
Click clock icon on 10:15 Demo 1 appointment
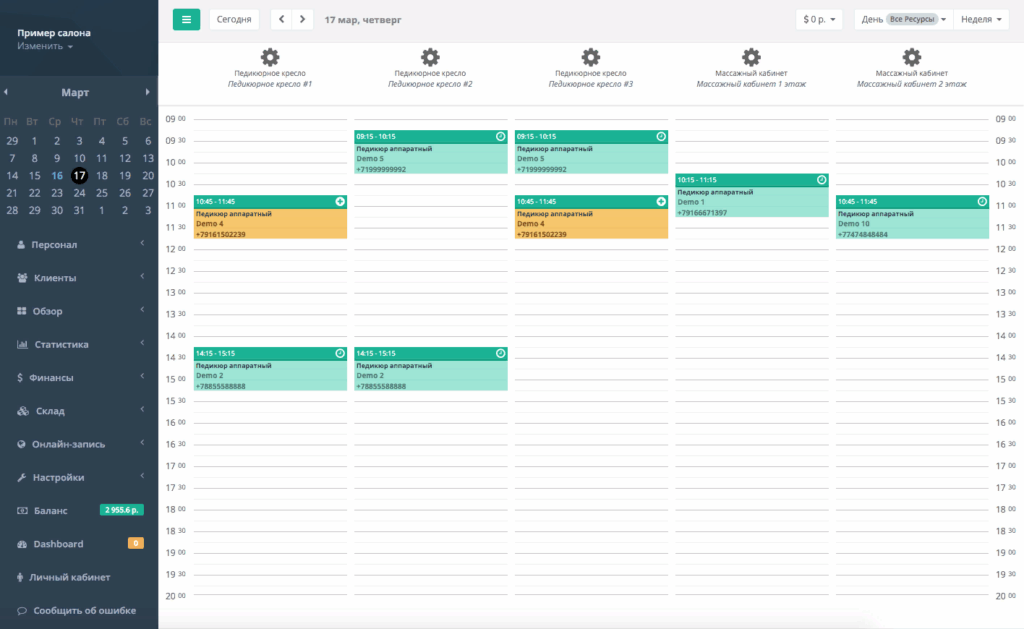click(822, 180)
